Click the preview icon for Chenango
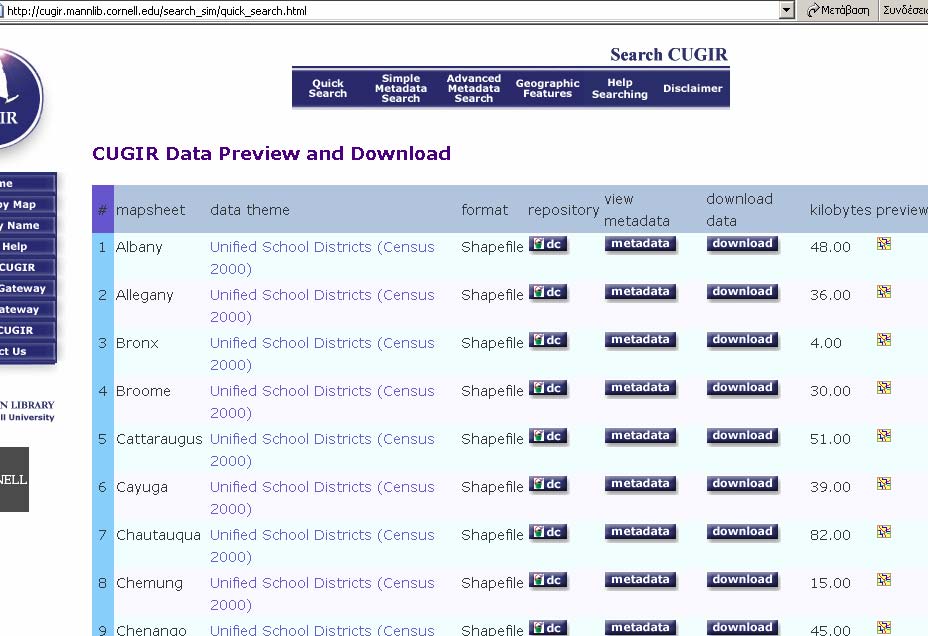Image resolution: width=928 pixels, height=636 pixels. (x=884, y=627)
